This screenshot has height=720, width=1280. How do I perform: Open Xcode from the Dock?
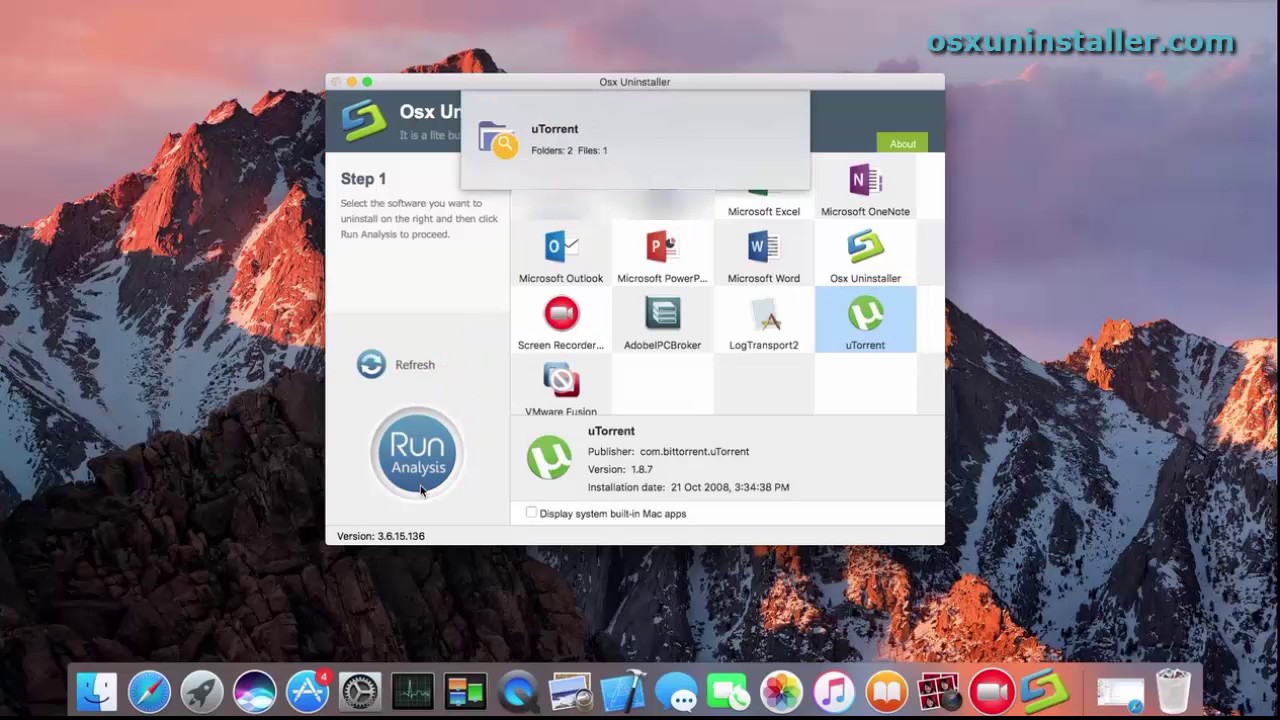pos(623,692)
